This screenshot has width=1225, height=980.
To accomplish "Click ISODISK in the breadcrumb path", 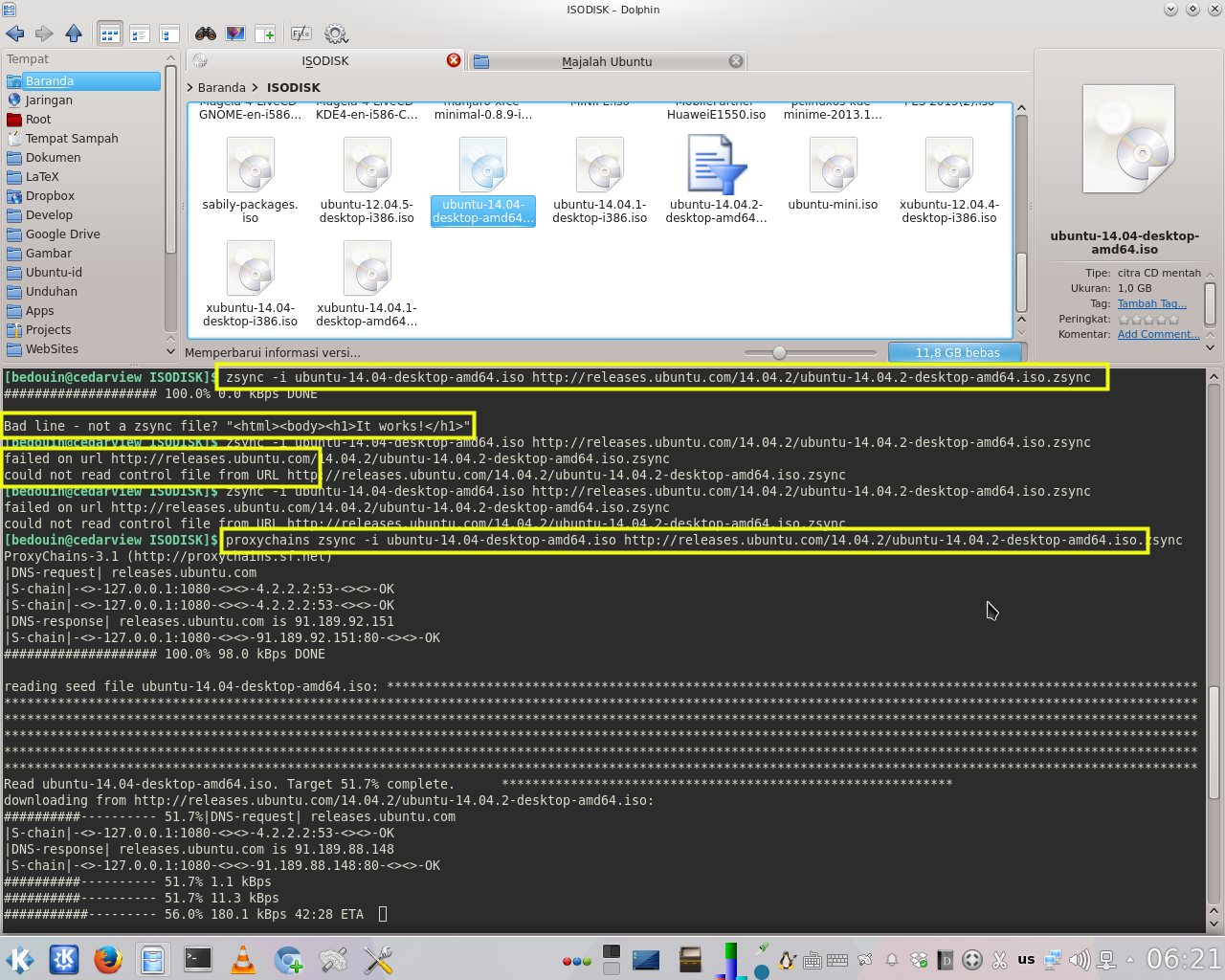I will click(294, 87).
